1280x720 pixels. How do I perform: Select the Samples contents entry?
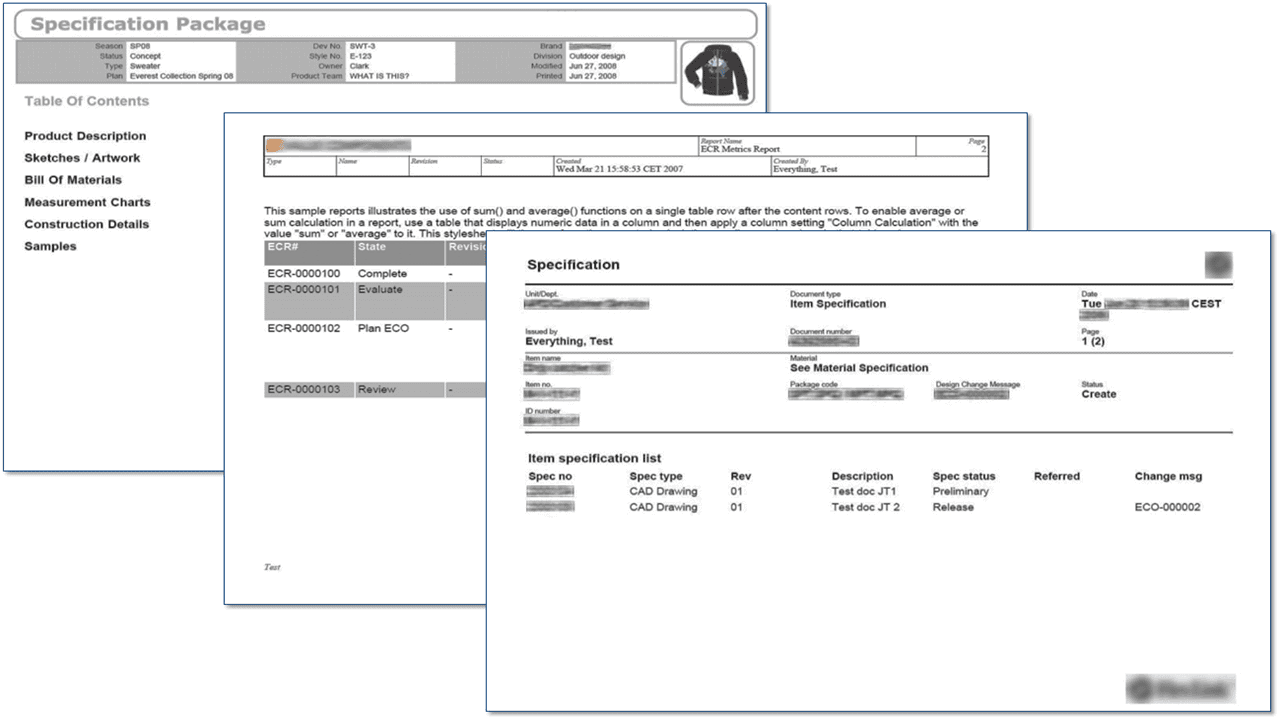pyautogui.click(x=50, y=246)
